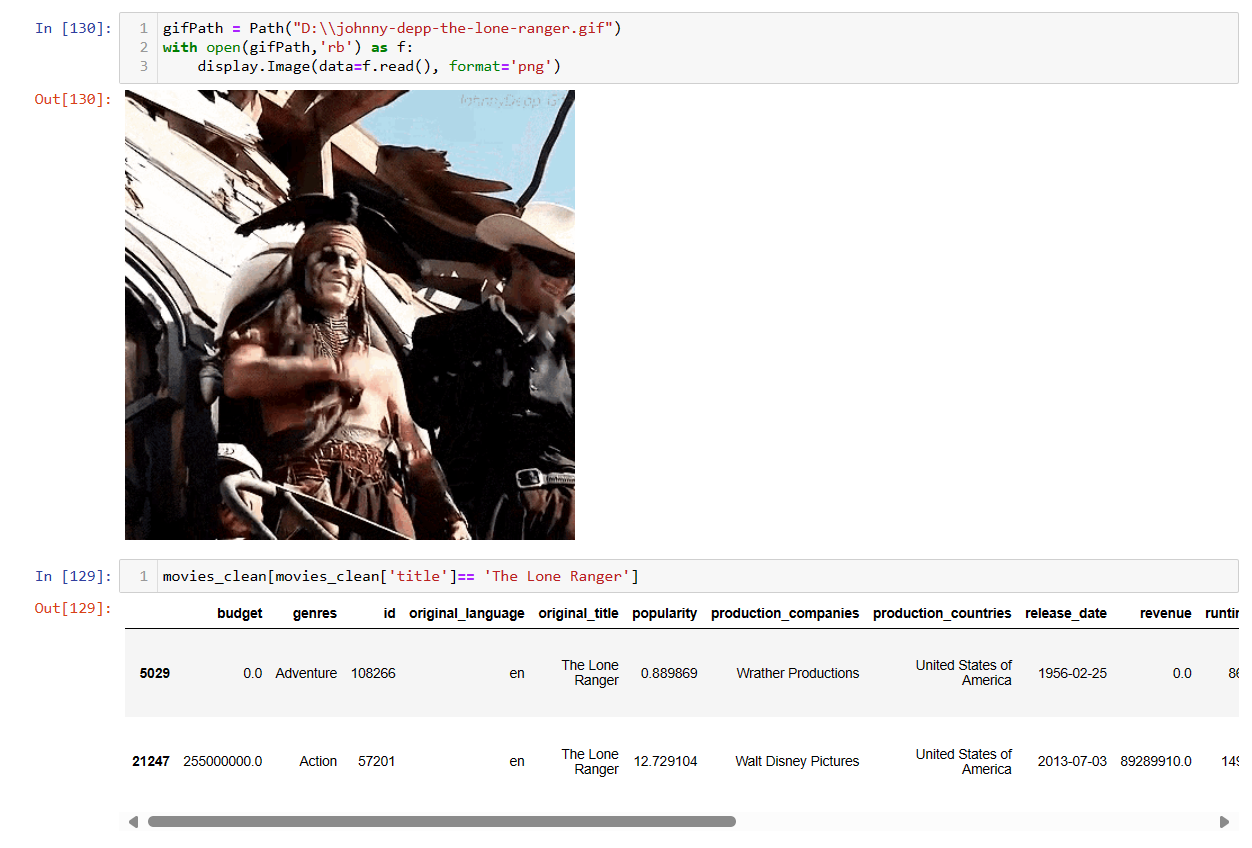Click the right arrow of the table scrollbar
This screenshot has width=1252, height=848.
1224,822
